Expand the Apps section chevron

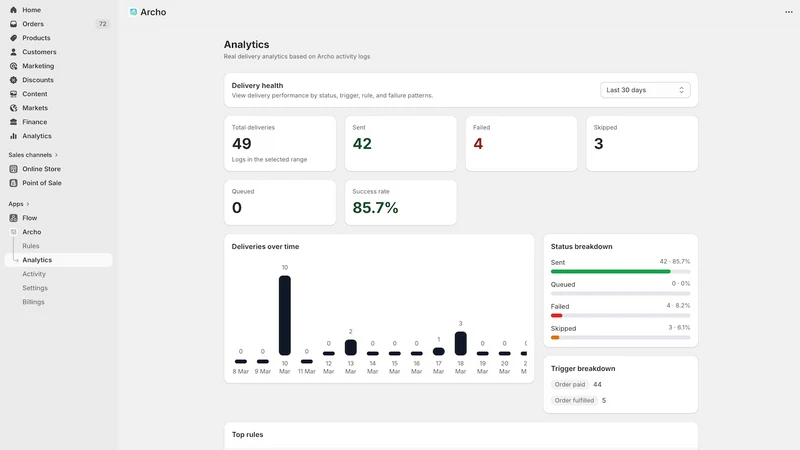(x=28, y=204)
